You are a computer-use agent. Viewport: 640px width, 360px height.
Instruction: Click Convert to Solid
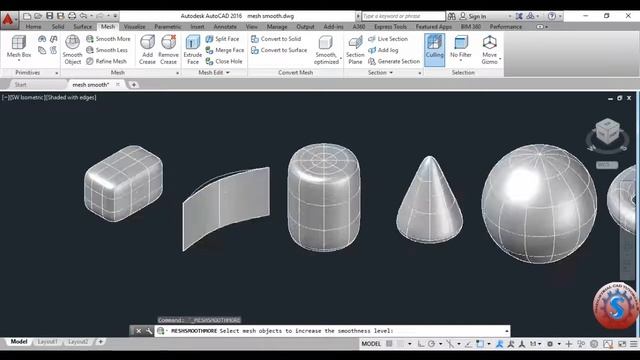(x=276, y=39)
